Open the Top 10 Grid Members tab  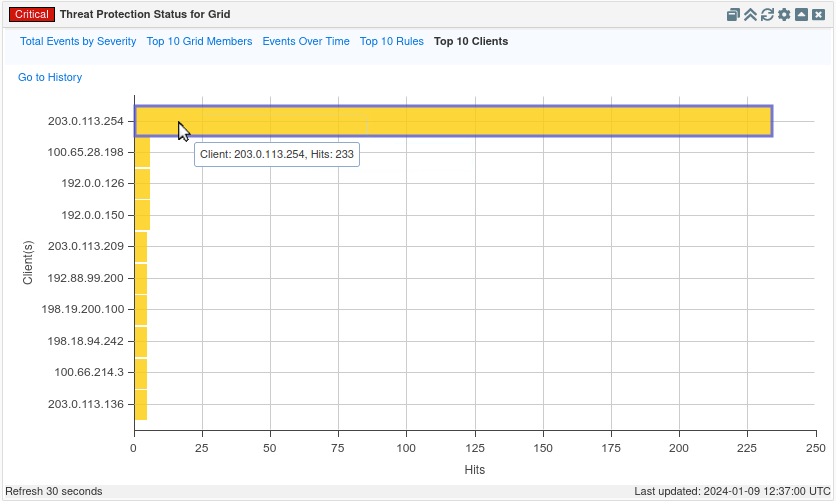coord(199,42)
